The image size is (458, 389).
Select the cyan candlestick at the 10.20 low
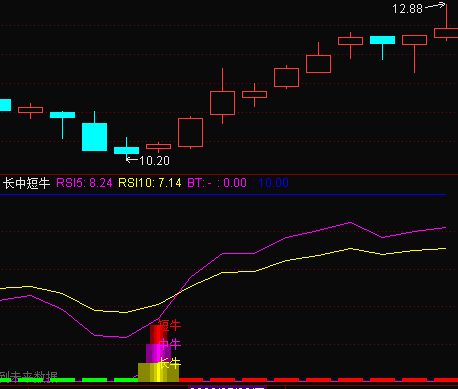[x=126, y=150]
